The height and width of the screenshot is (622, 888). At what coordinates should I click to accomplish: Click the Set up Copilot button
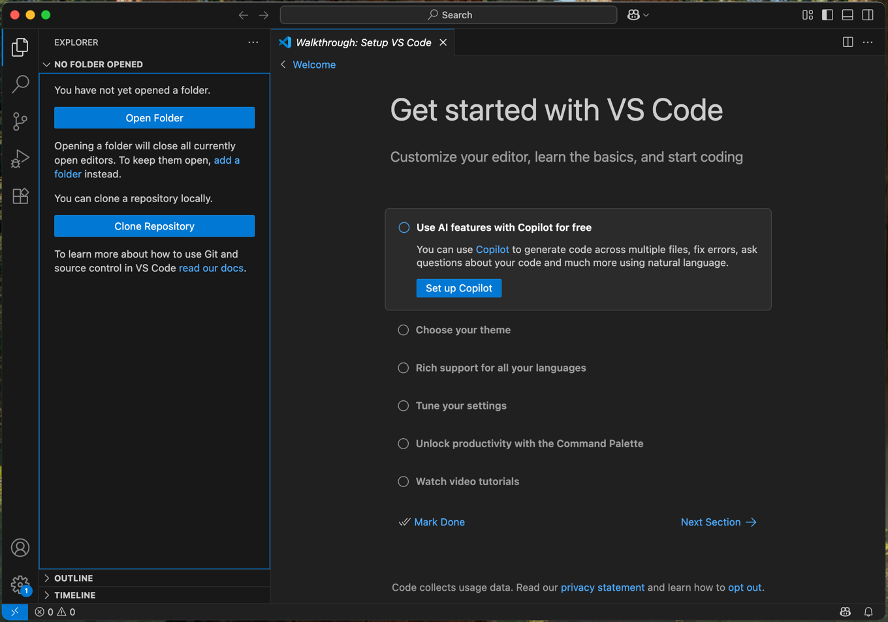(x=459, y=288)
